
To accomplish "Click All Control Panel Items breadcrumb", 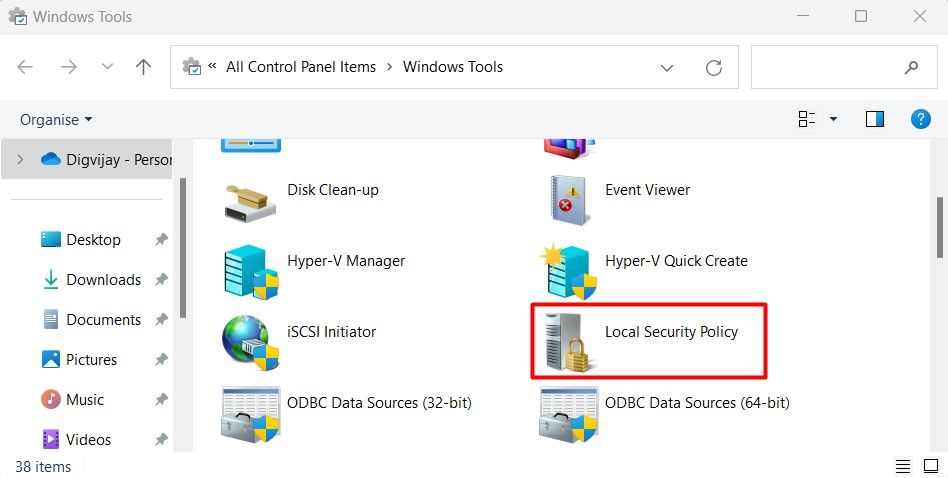I will point(301,67).
